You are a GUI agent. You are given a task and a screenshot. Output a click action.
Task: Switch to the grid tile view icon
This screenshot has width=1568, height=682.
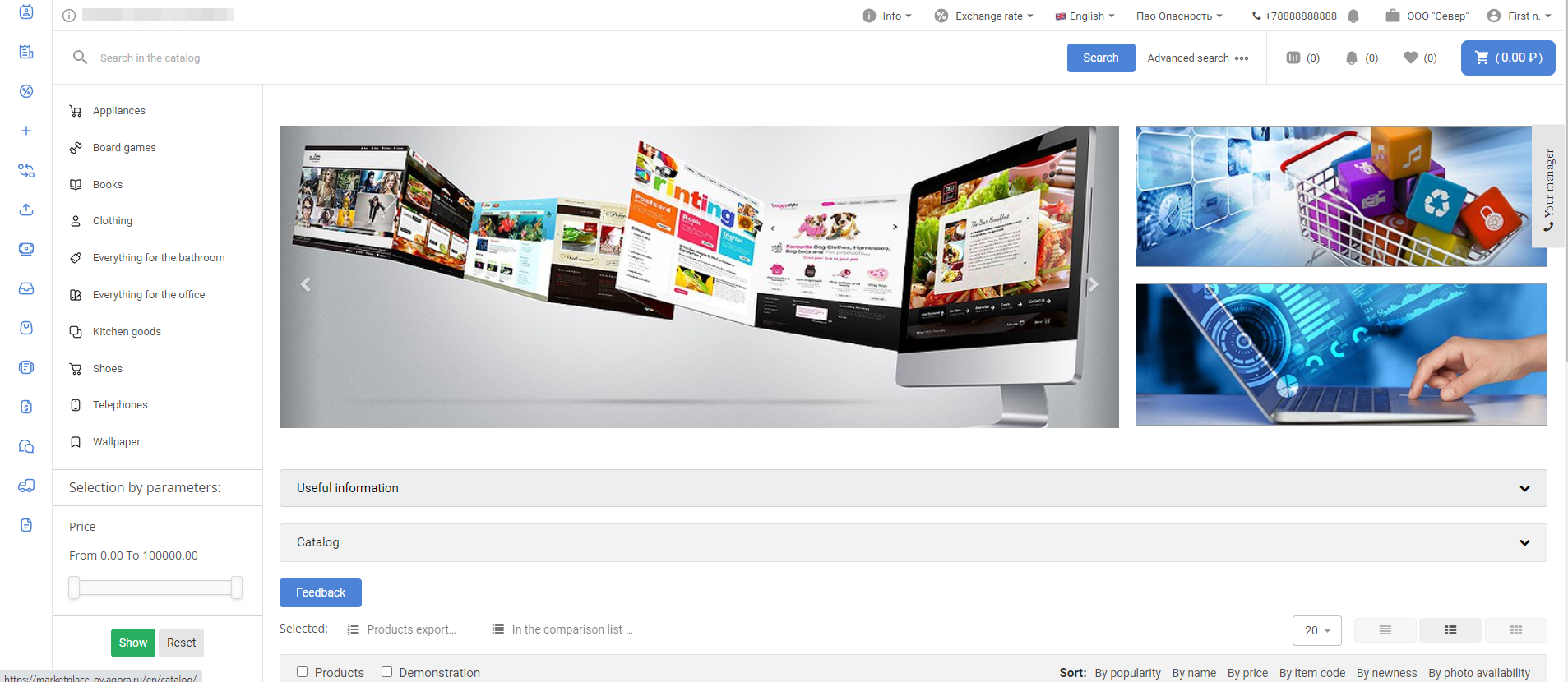pyautogui.click(x=1515, y=630)
